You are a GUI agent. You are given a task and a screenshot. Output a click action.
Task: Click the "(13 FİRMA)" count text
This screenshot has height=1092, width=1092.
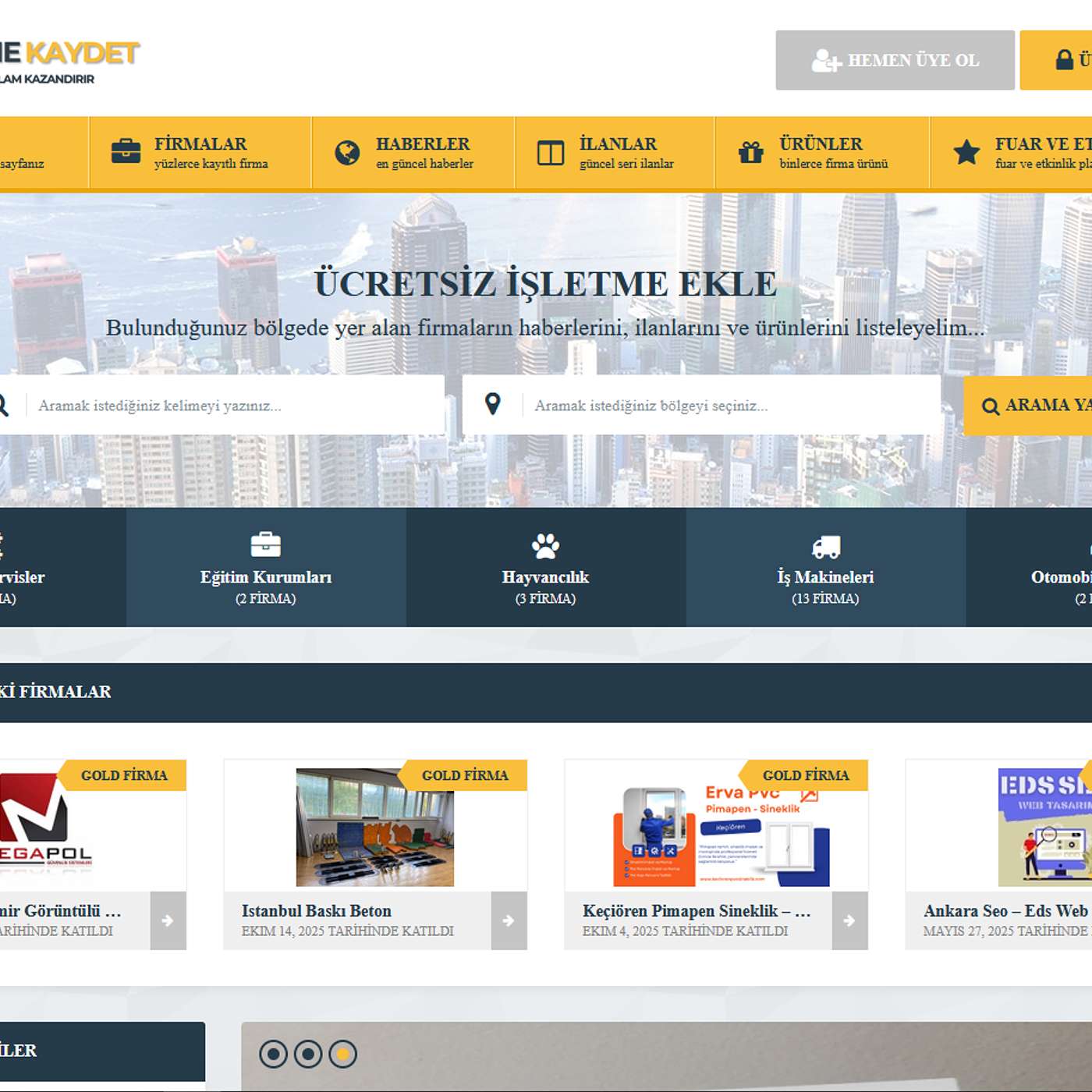tap(825, 599)
